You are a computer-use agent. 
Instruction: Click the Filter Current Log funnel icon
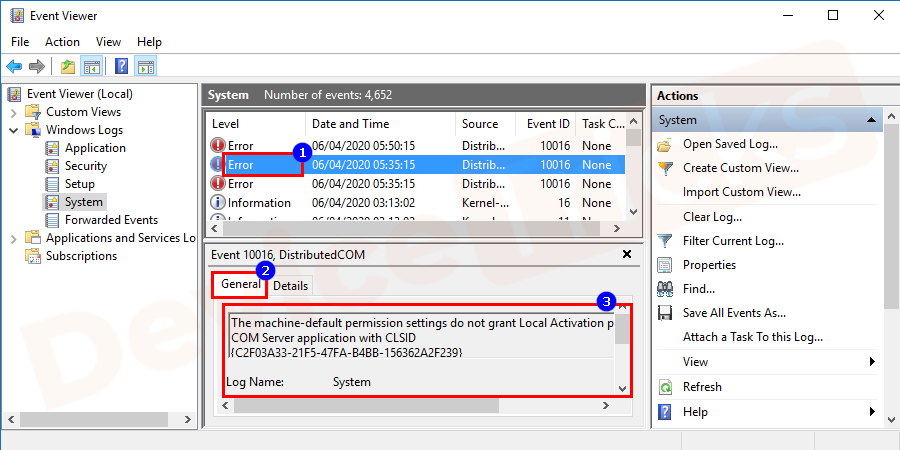tap(665, 240)
